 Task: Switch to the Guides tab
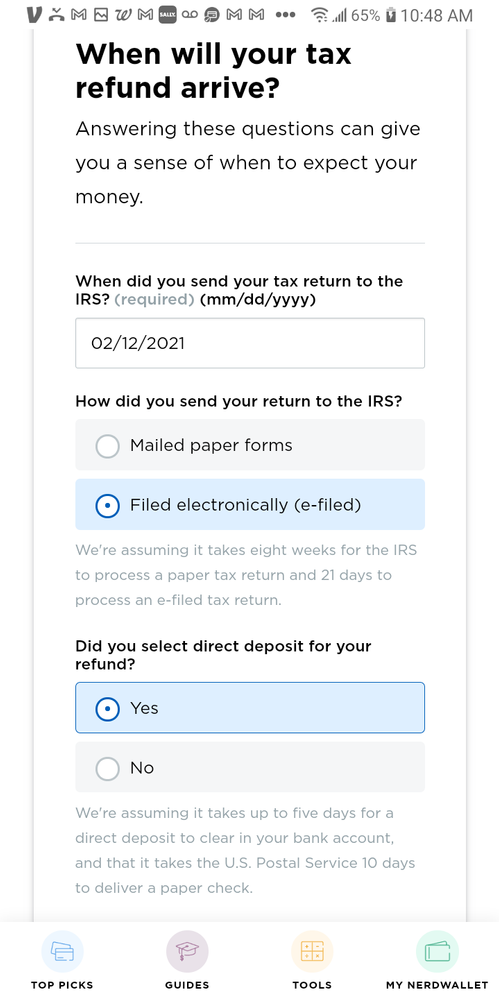(x=187, y=960)
